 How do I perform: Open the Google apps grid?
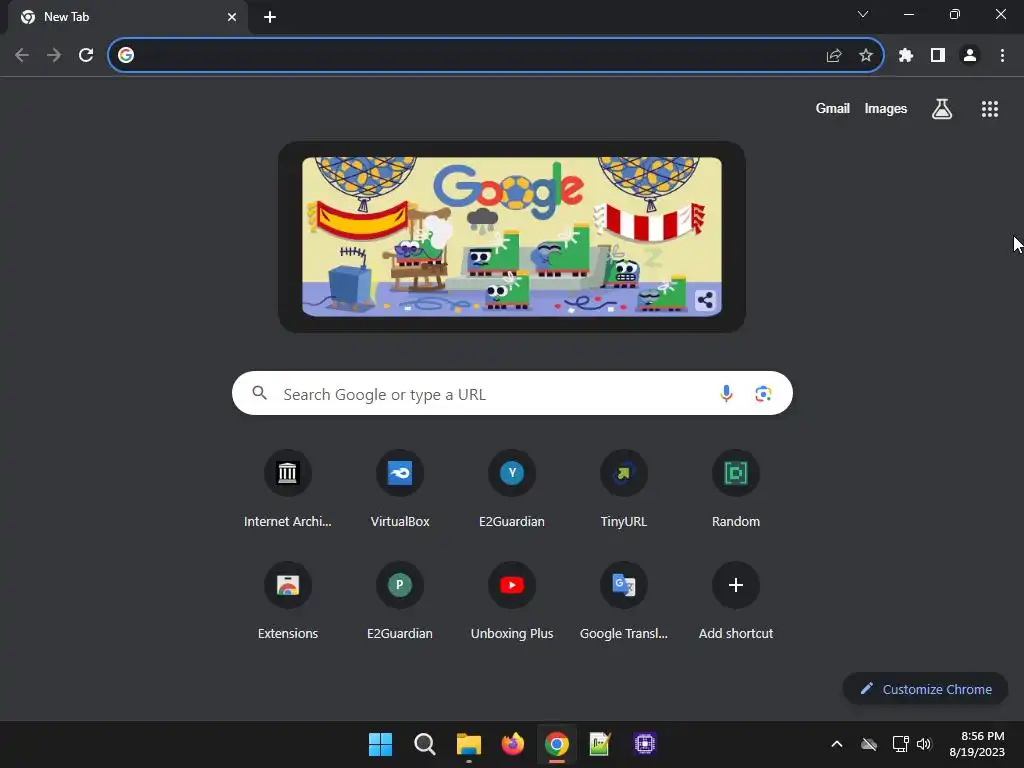[x=990, y=109]
